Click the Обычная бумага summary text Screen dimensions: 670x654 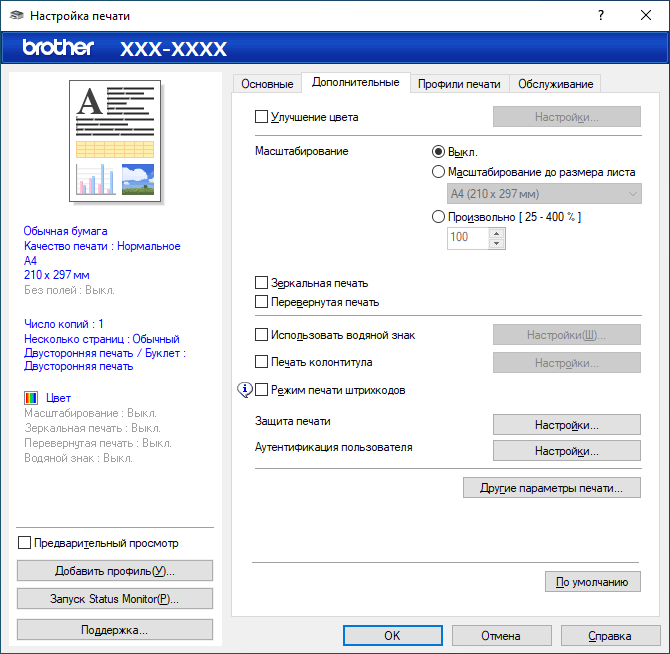tap(65, 231)
